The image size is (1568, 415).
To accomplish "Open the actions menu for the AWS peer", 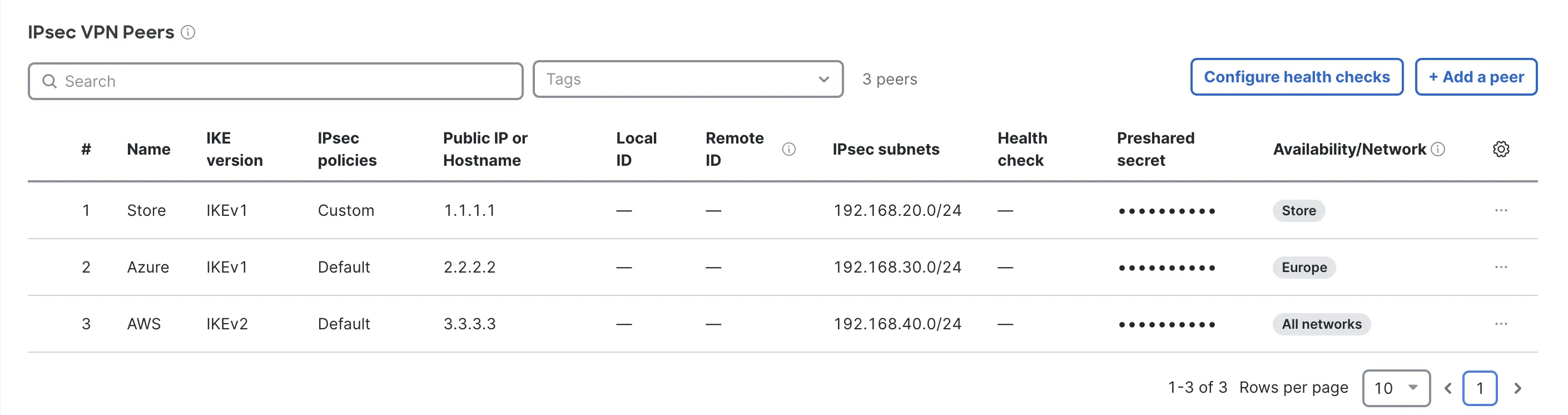I will pos(1501,324).
